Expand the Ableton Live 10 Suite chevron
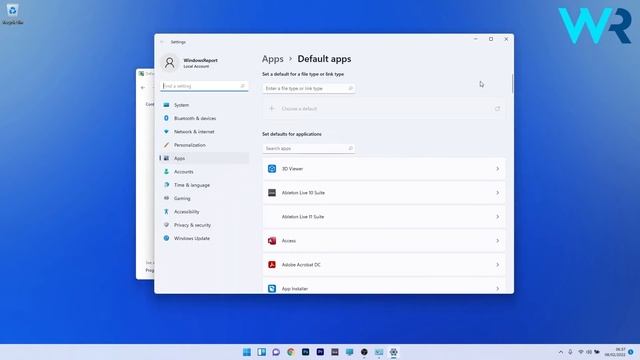Viewport: 640px width, 360px height. click(498, 193)
